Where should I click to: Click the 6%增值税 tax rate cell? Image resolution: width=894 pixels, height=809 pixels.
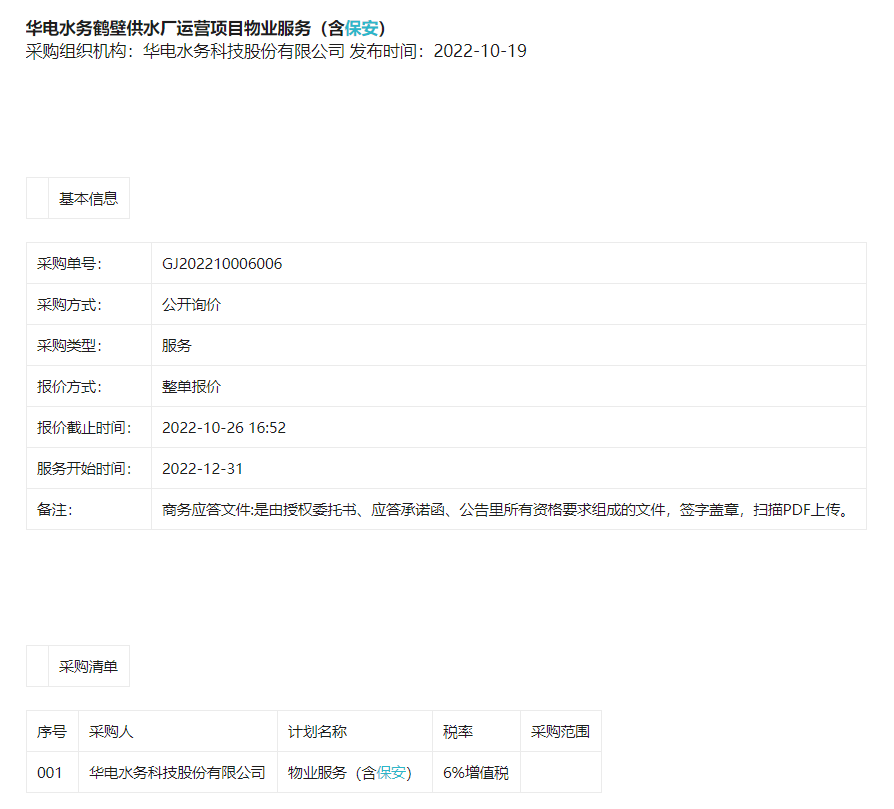[475, 772]
